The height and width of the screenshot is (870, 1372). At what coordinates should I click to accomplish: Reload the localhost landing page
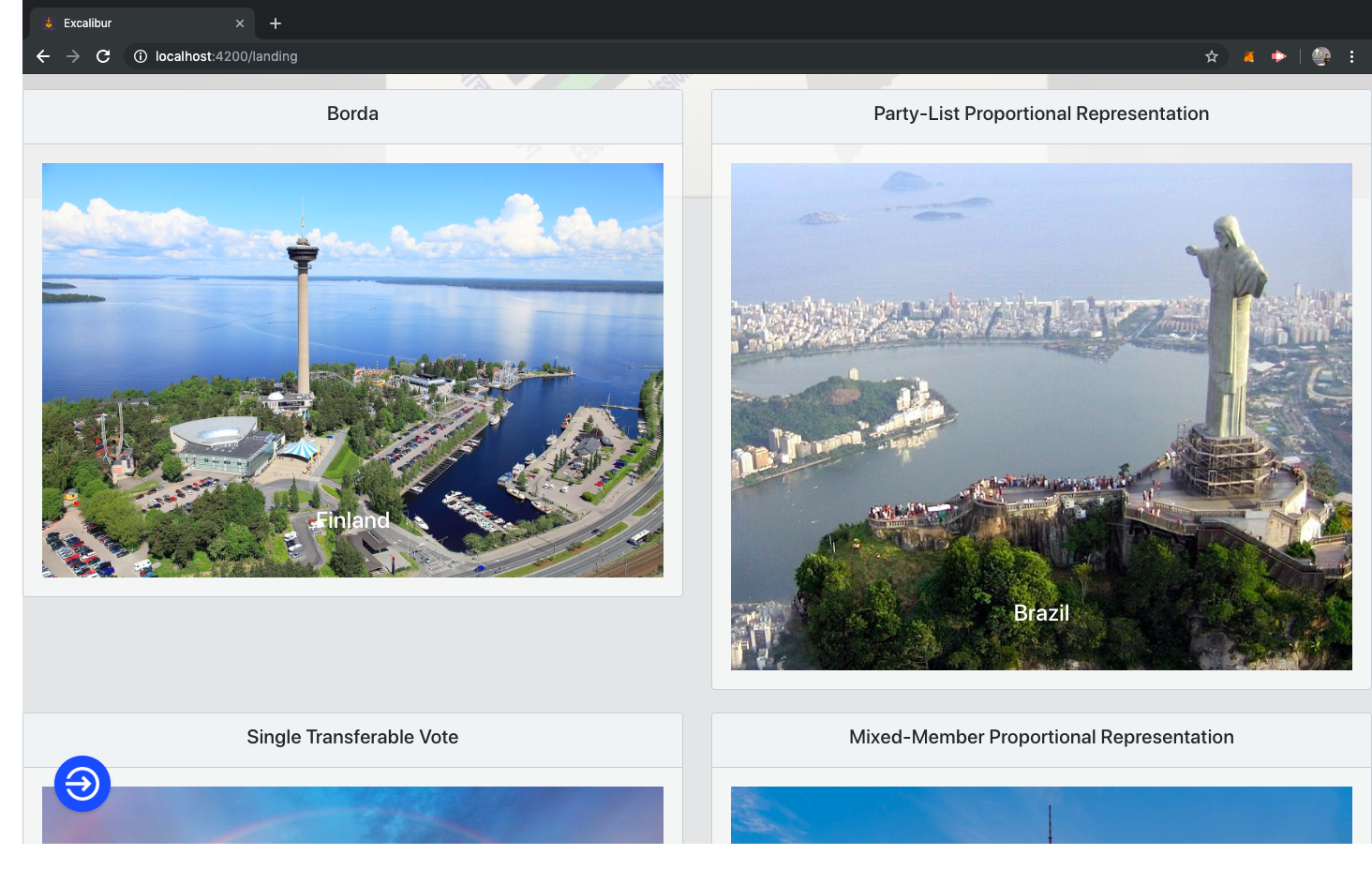click(103, 56)
